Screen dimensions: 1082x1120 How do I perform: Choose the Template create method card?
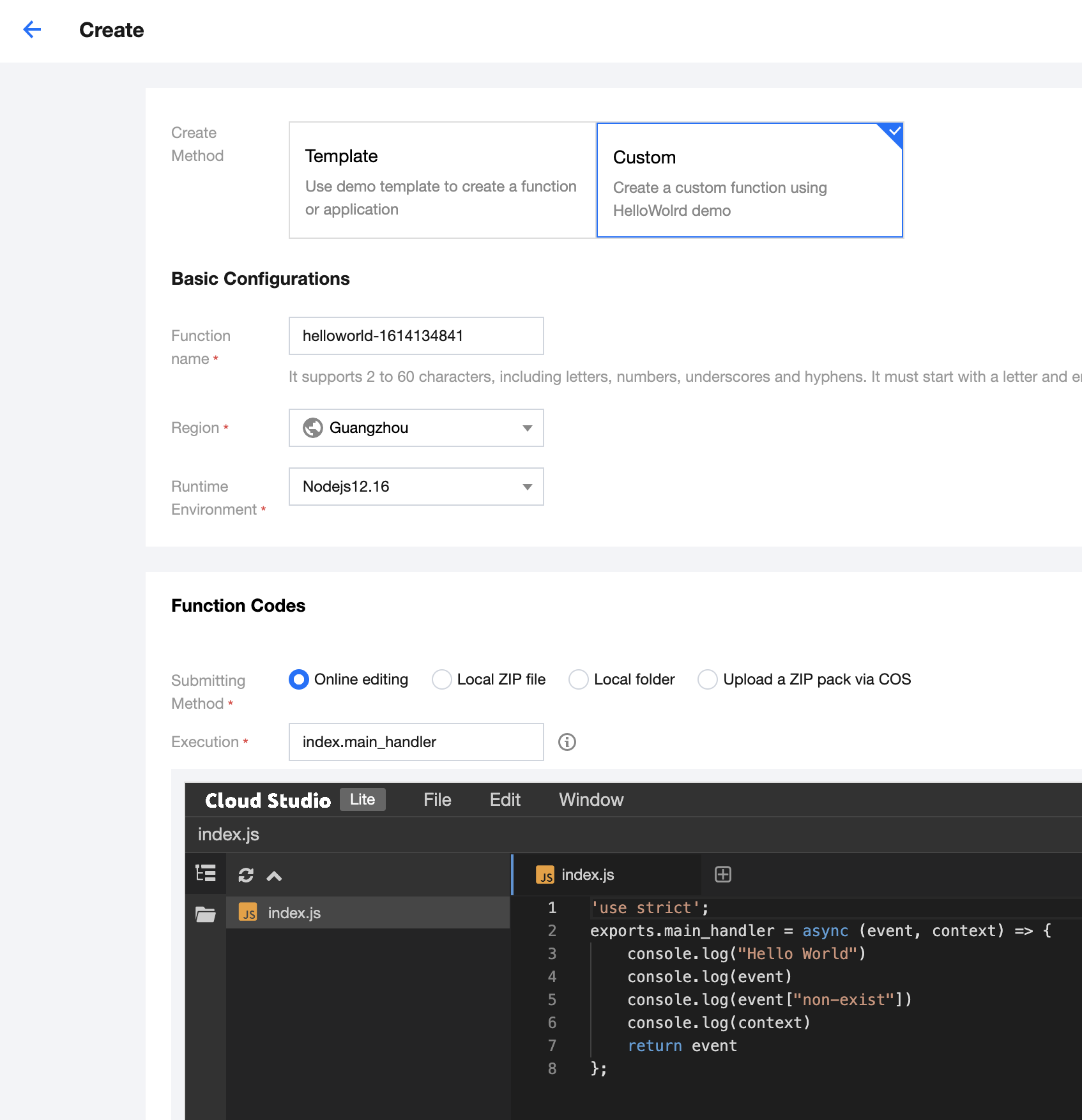[x=442, y=180]
